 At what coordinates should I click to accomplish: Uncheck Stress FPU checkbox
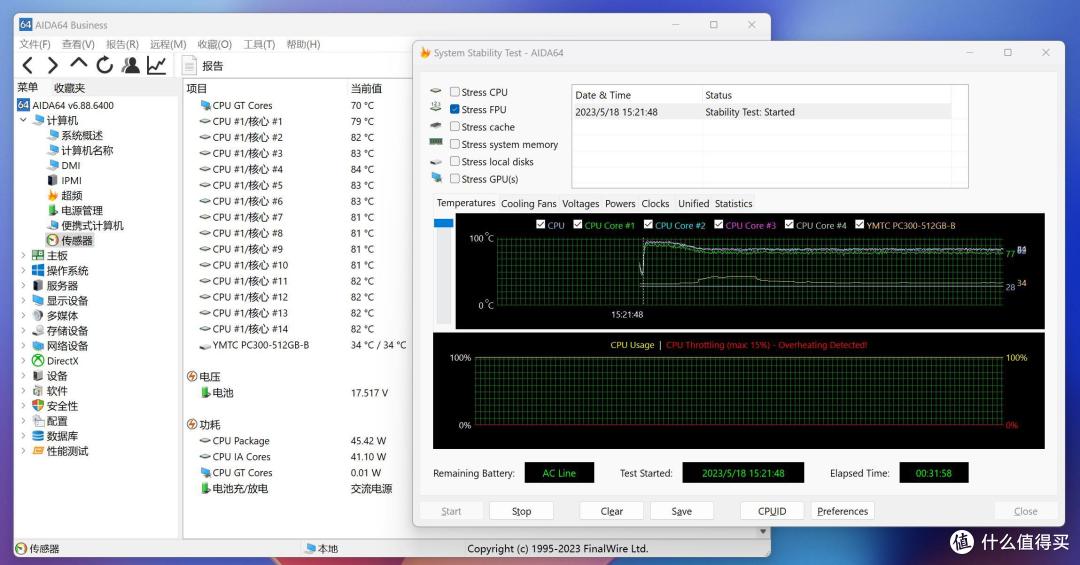coord(455,109)
